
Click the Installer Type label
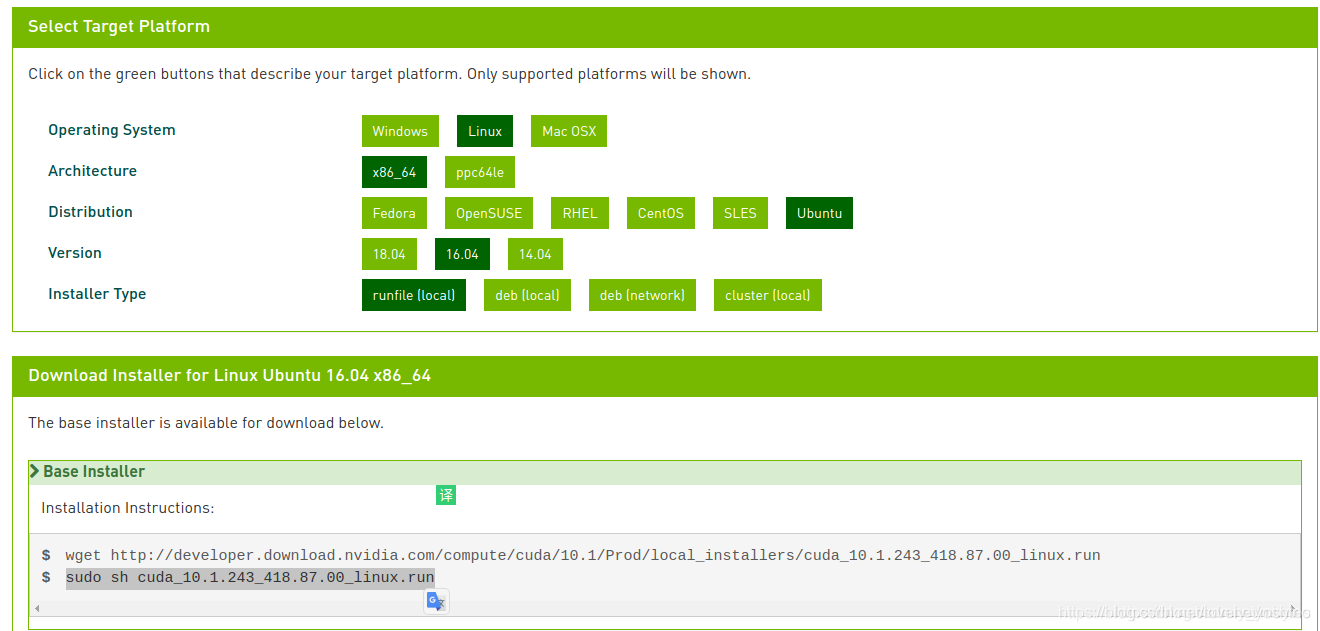click(x=97, y=294)
